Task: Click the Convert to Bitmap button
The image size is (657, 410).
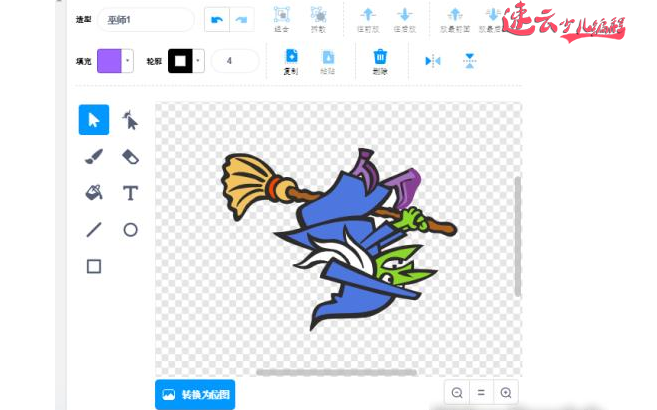Action: click(195, 394)
